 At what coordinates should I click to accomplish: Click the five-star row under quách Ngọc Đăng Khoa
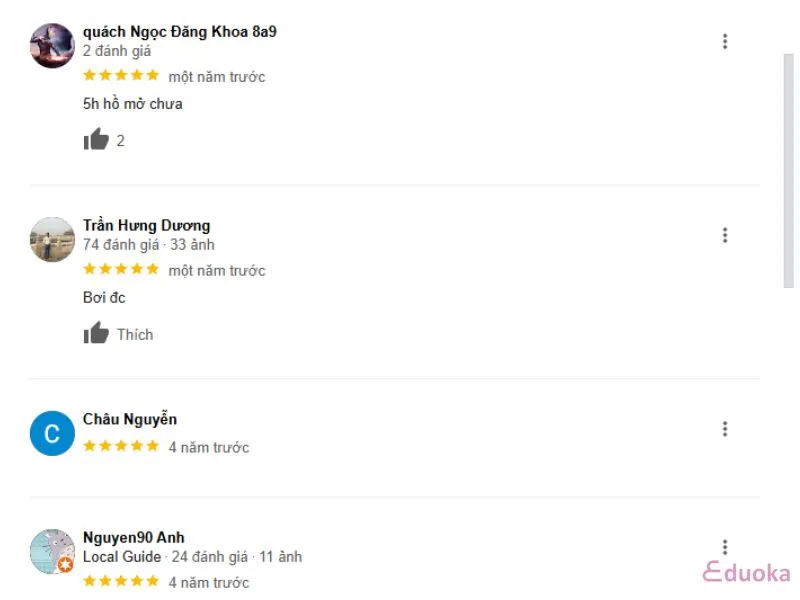[x=121, y=74]
